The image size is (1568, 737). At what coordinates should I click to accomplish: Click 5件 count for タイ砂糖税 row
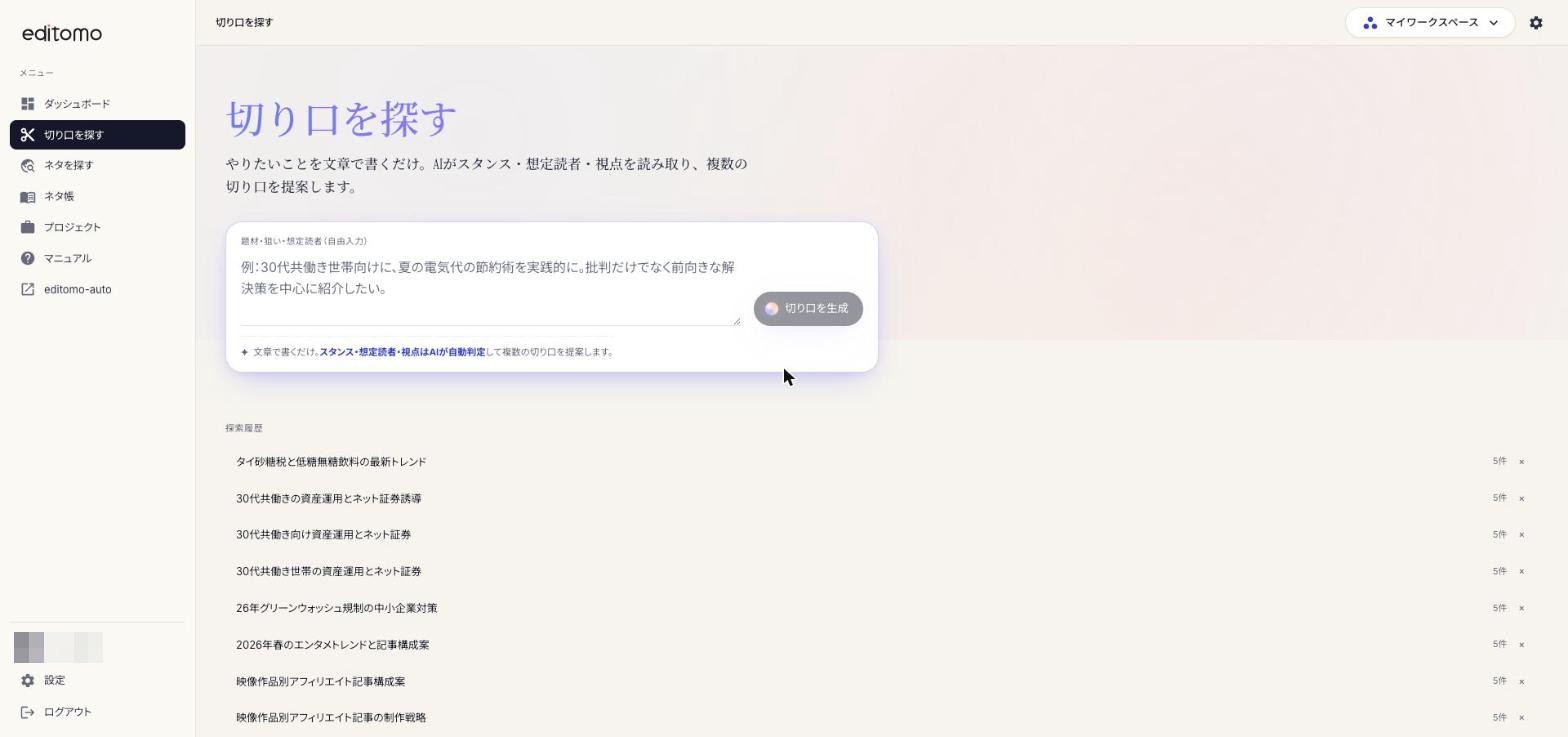[x=1499, y=462]
